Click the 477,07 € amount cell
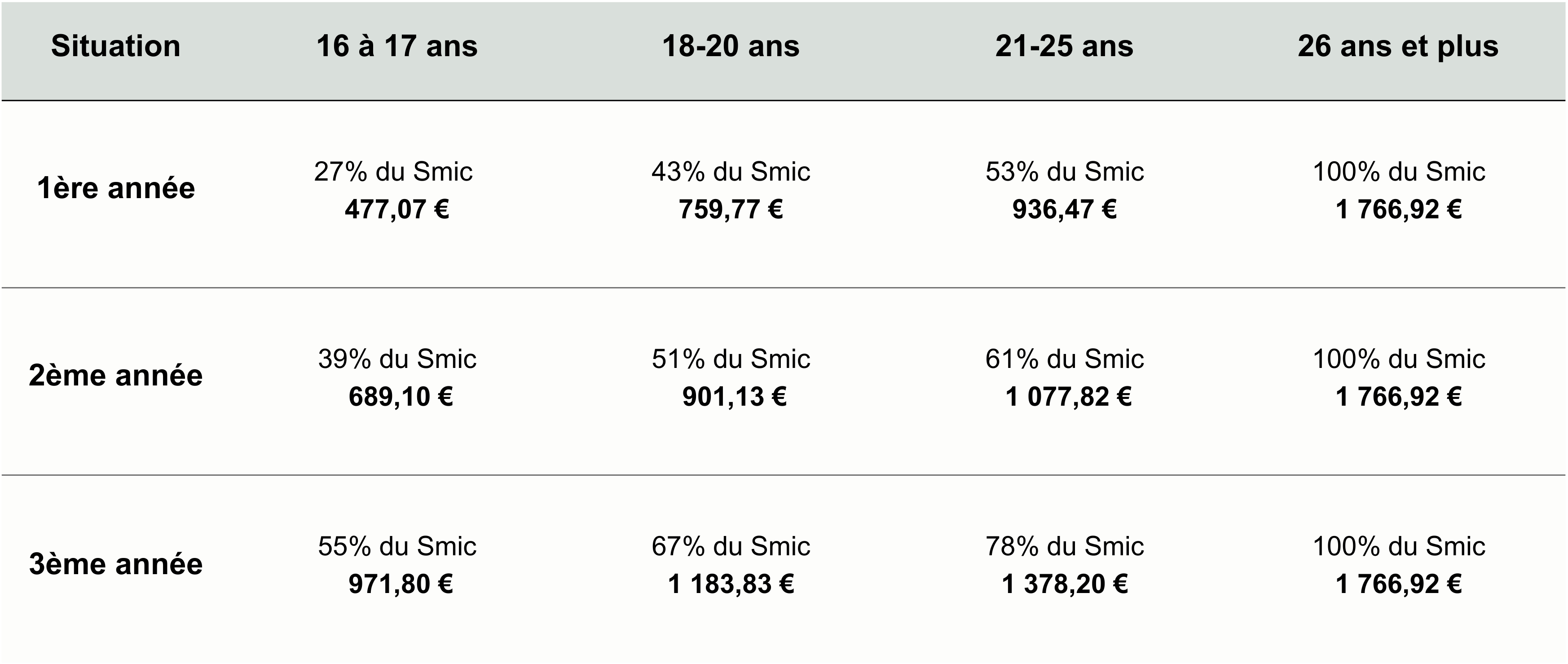Screen dimensions: 1568x664 click(397, 209)
